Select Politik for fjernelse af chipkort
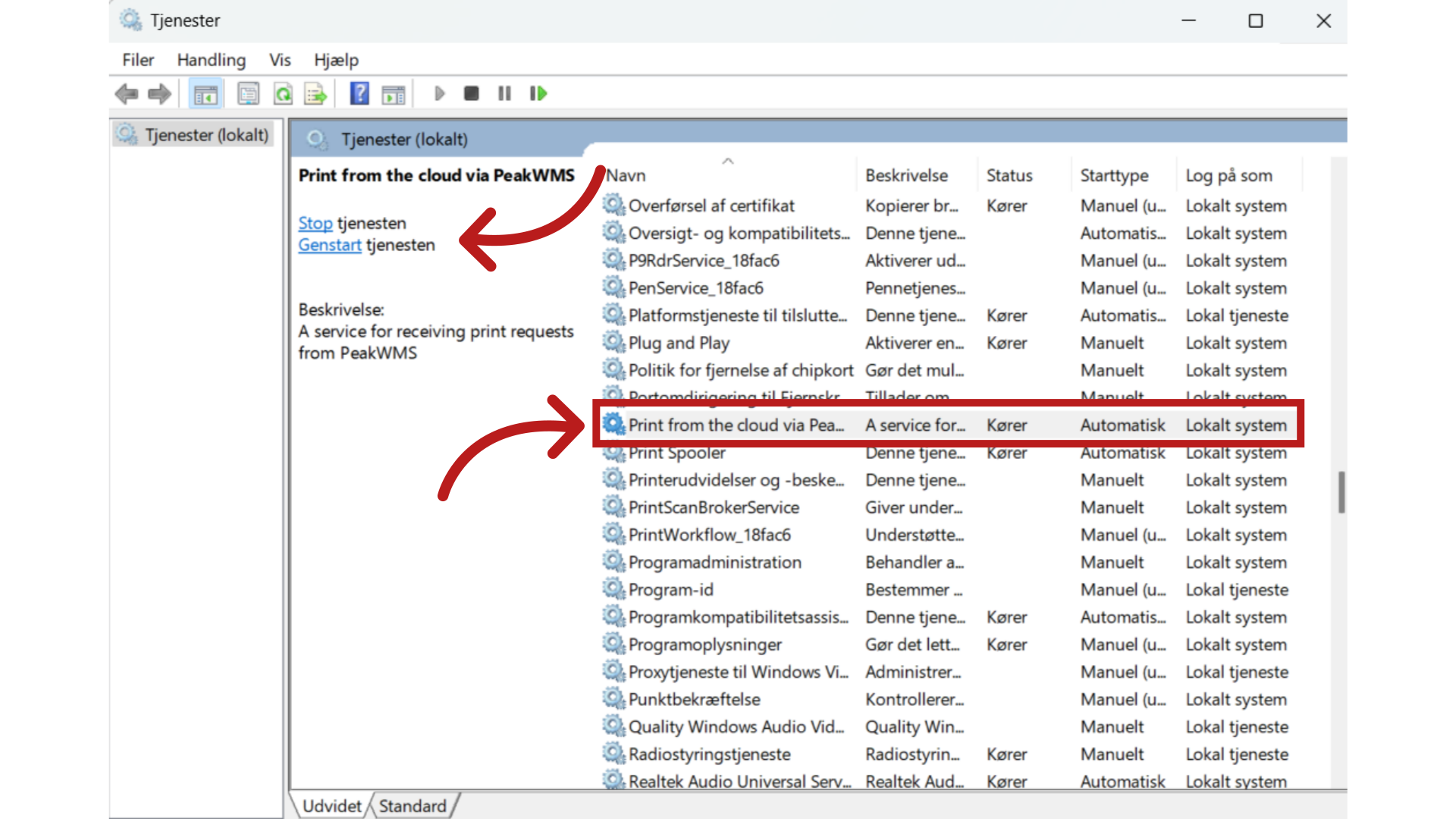 (x=741, y=370)
